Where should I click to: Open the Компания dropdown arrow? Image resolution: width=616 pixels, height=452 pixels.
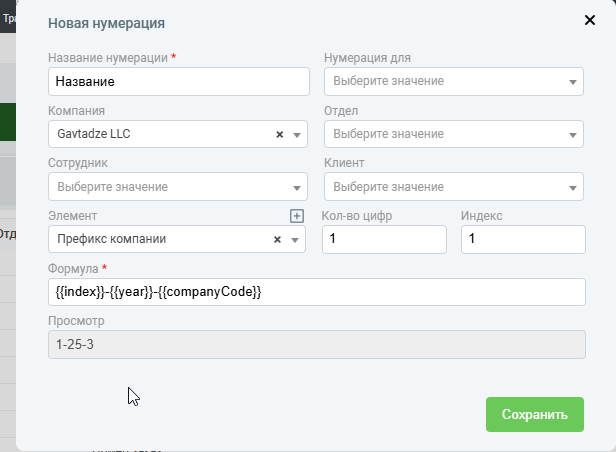point(297,135)
